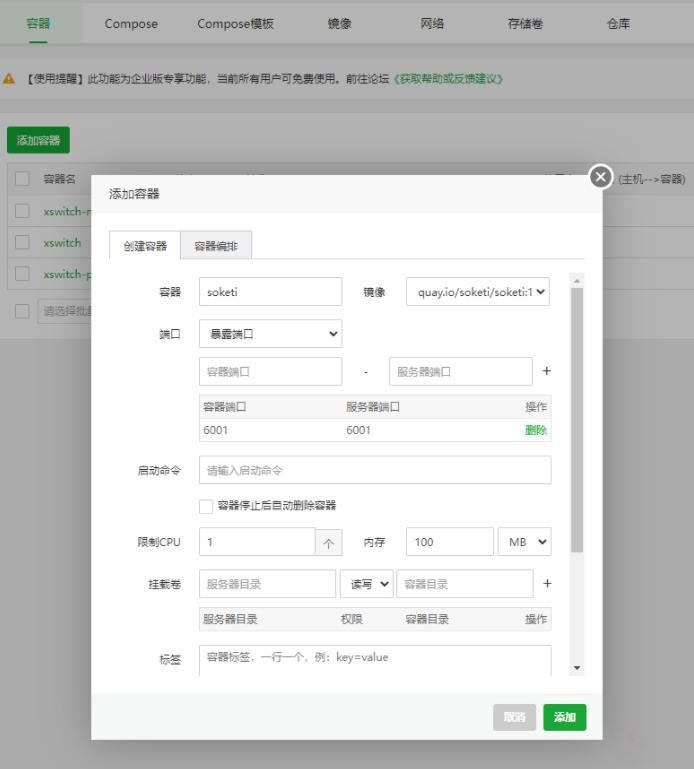
Task: Enable auto-delete container after stop checkbox
Action: pyautogui.click(x=206, y=506)
